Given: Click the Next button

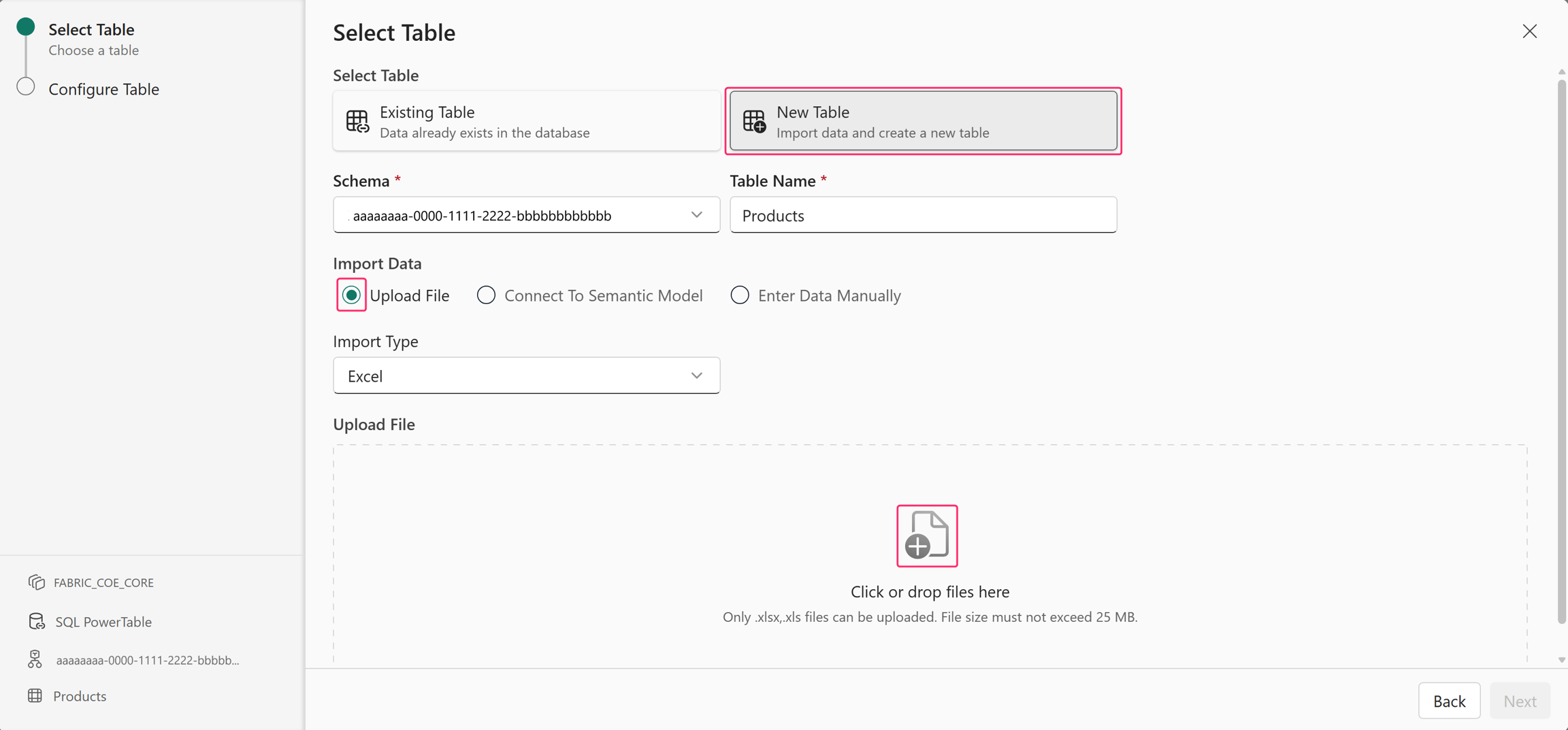Looking at the screenshot, I should (x=1520, y=701).
